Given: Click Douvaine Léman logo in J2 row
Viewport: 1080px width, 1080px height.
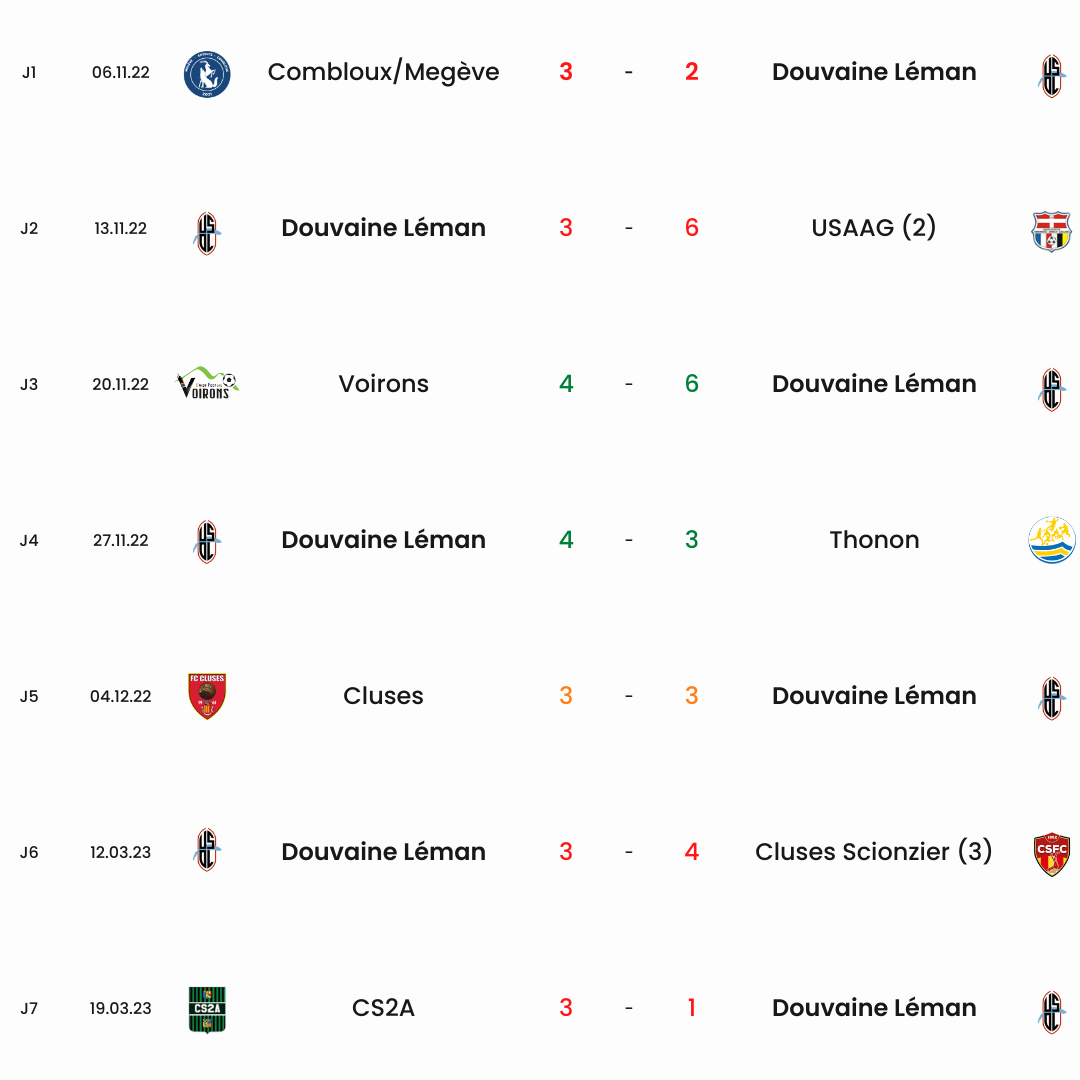Looking at the screenshot, I should (207, 233).
